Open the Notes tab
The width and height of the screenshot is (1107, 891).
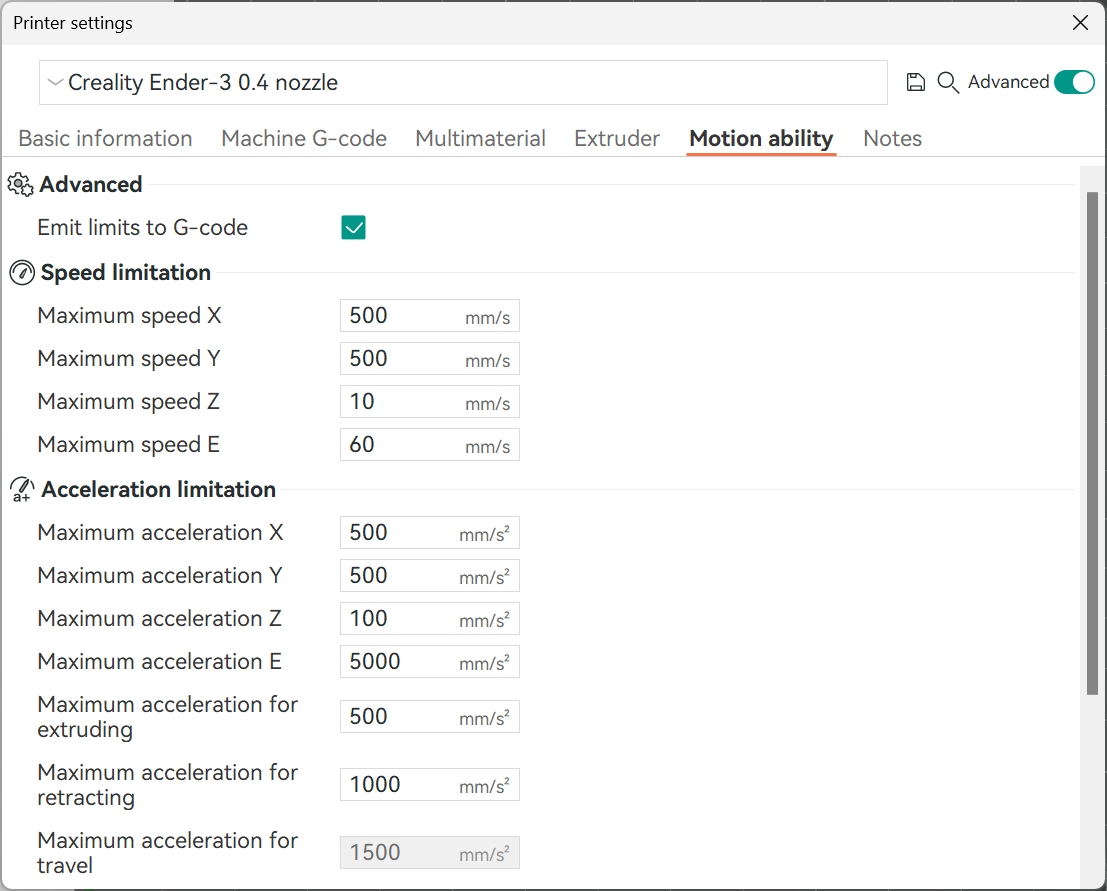(892, 138)
